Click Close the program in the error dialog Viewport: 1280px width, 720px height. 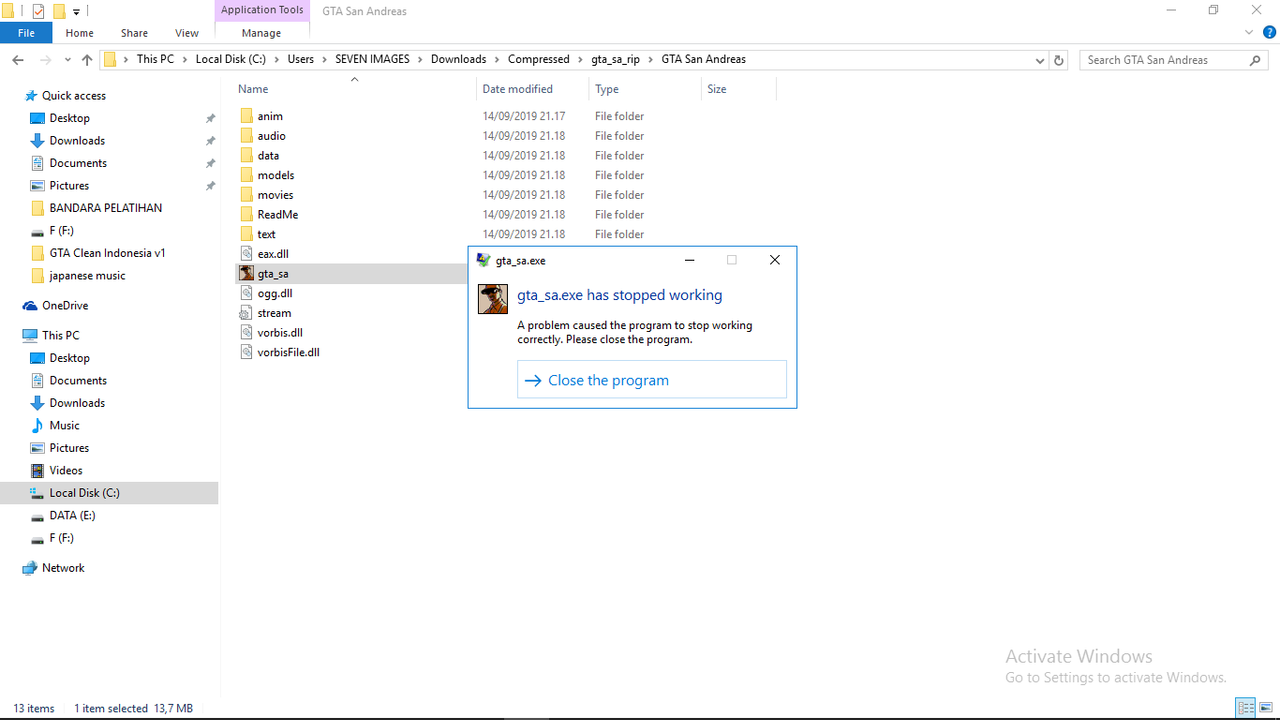click(x=652, y=380)
